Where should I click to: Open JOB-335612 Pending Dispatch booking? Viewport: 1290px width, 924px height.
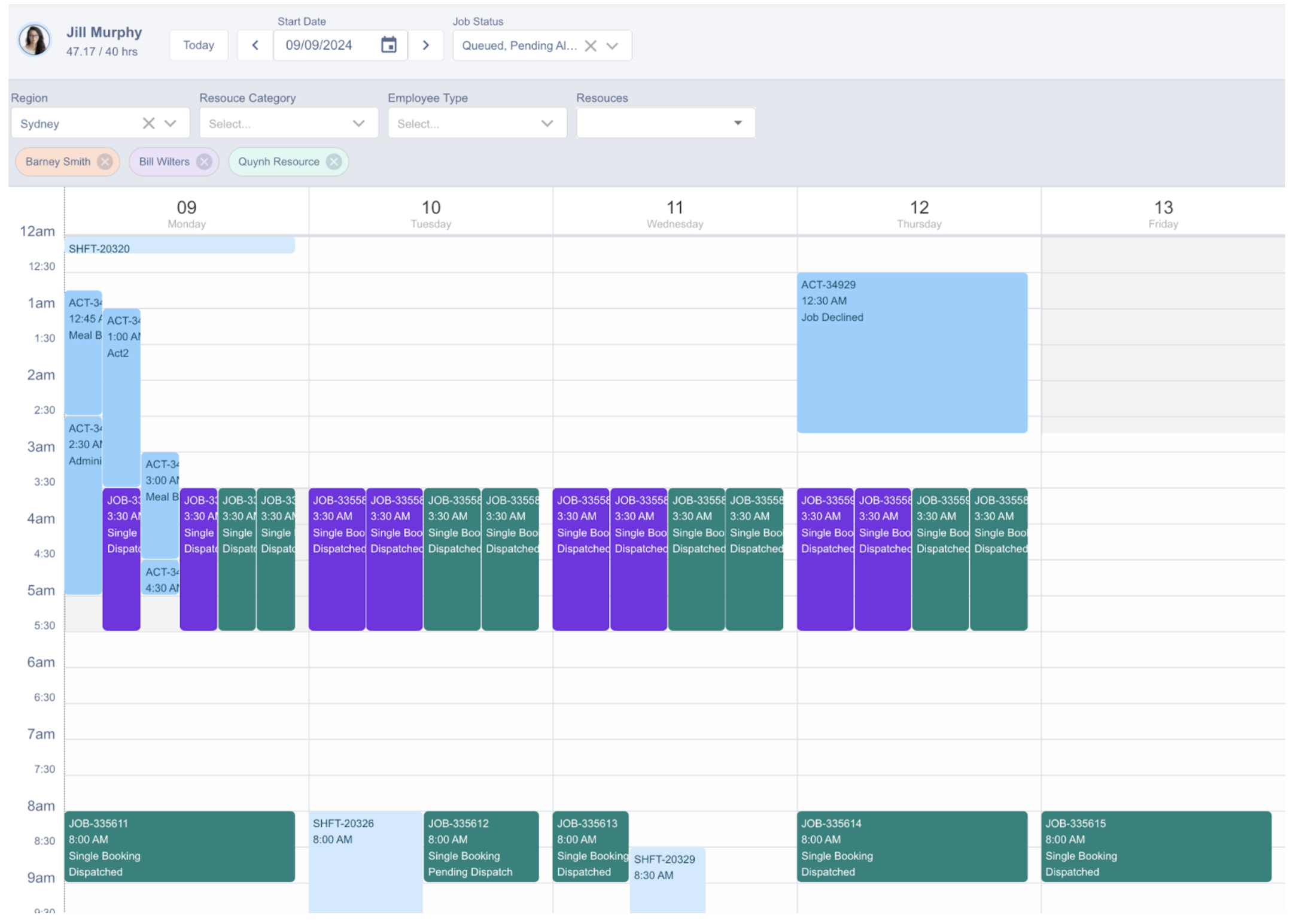(481, 846)
